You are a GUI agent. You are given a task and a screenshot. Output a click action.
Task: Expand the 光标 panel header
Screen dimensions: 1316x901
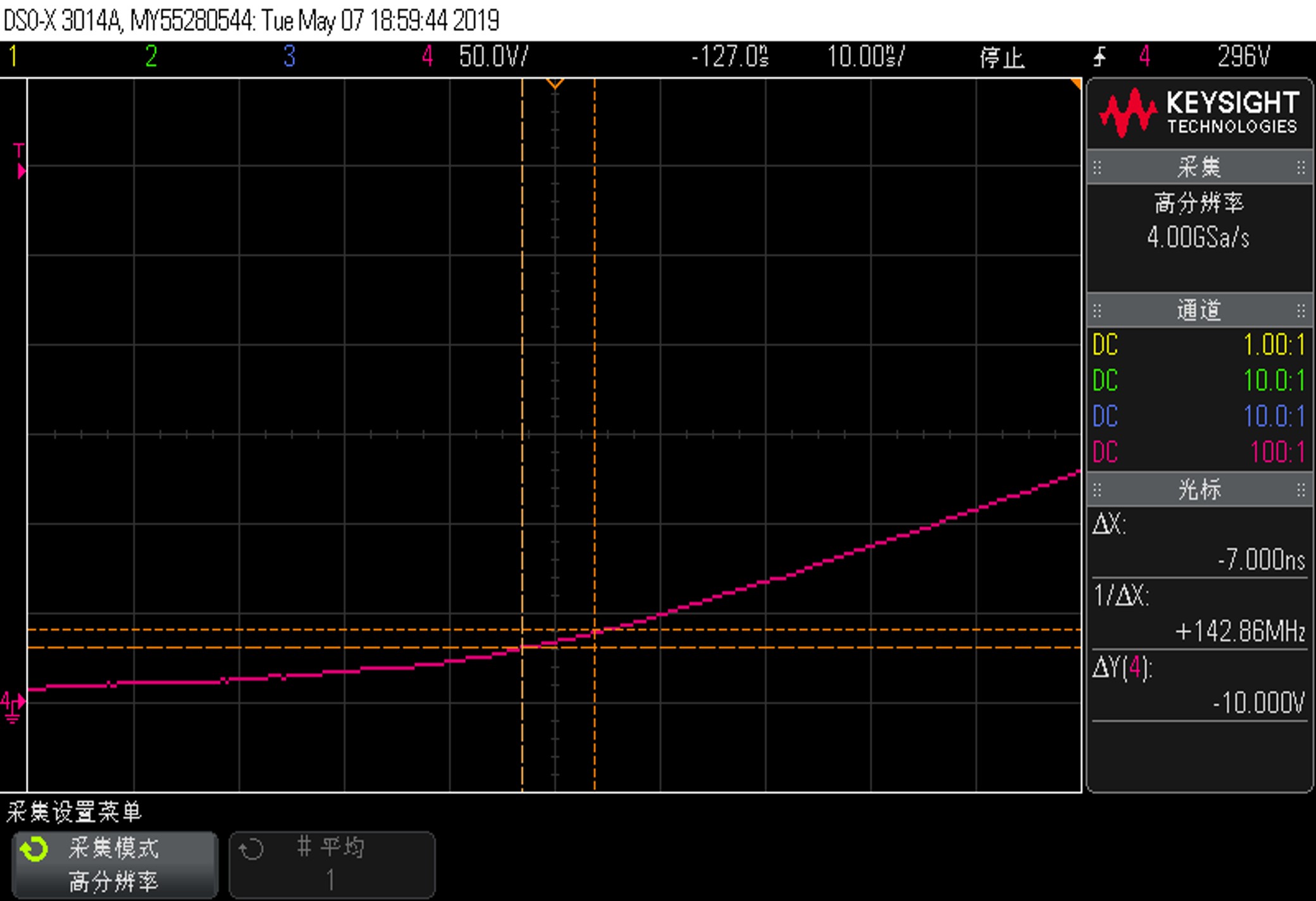point(1198,490)
